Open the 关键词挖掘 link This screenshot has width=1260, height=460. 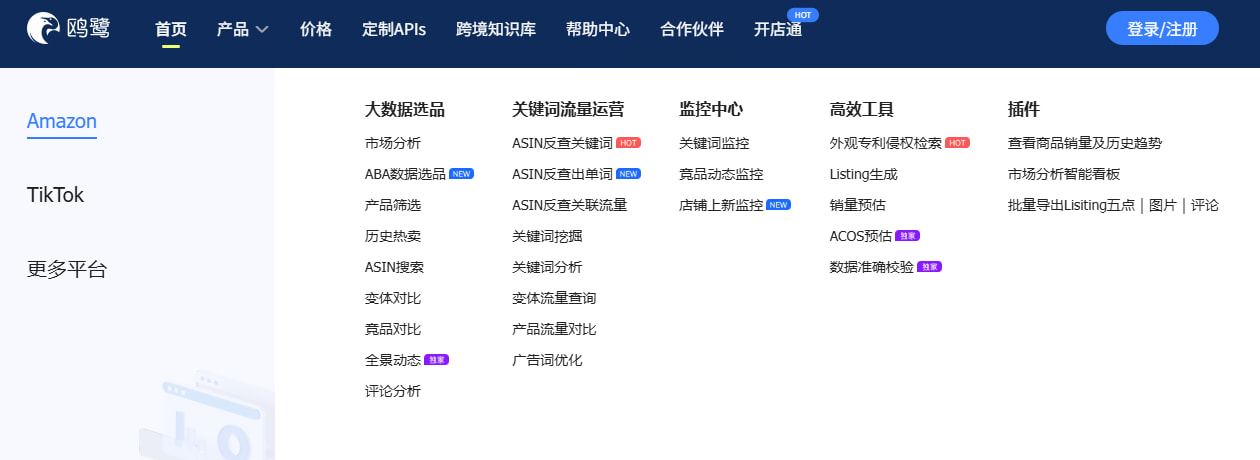(x=547, y=236)
